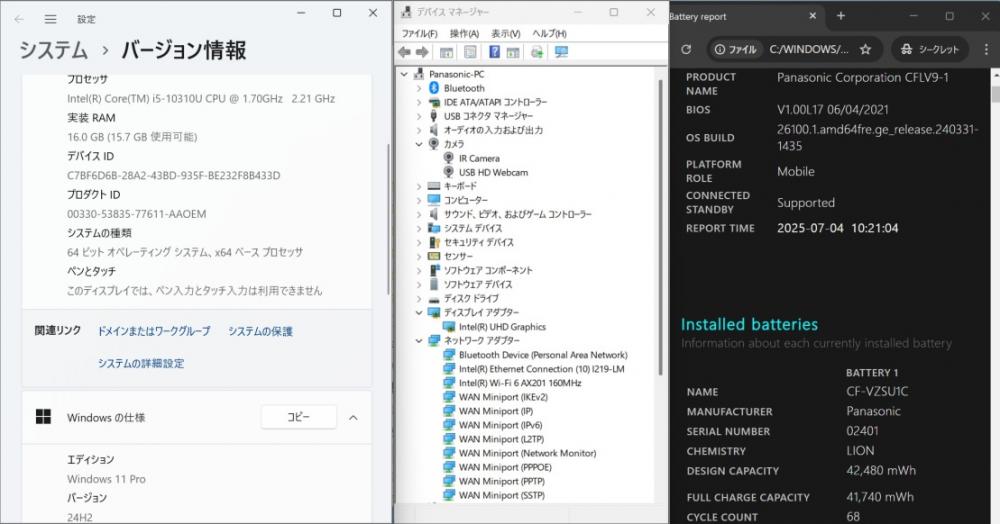Go back in the Settings window

click(18, 19)
